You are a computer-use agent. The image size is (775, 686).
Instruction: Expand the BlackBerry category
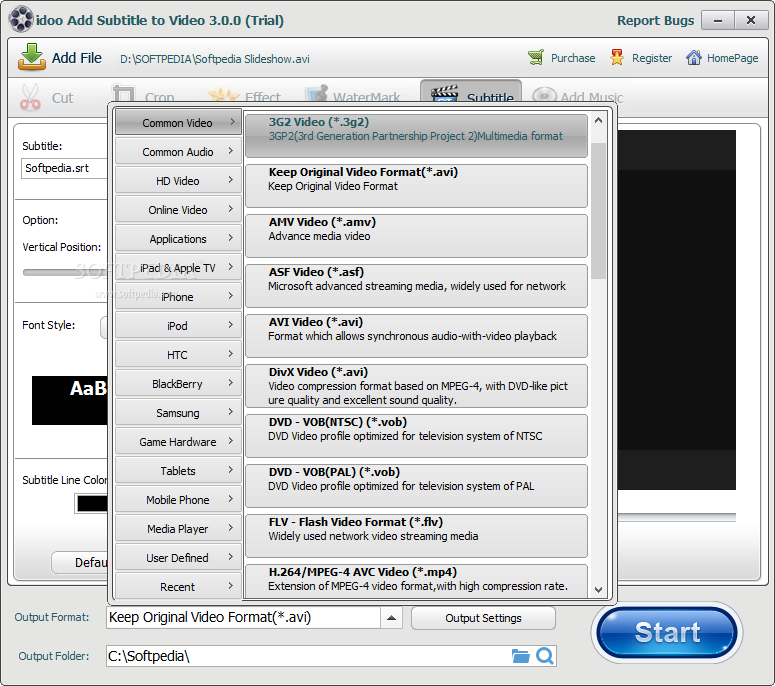[178, 384]
